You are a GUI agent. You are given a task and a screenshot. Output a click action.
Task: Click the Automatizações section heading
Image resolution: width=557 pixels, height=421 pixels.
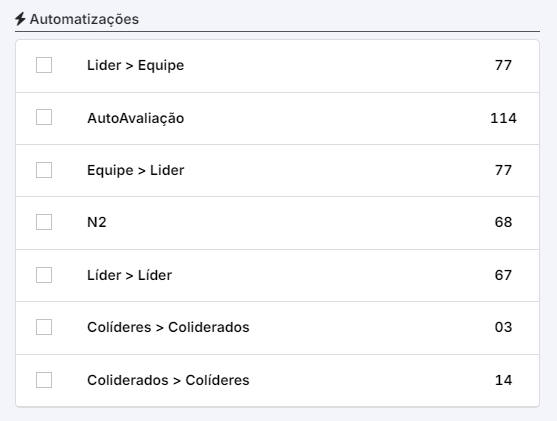[x=84, y=19]
